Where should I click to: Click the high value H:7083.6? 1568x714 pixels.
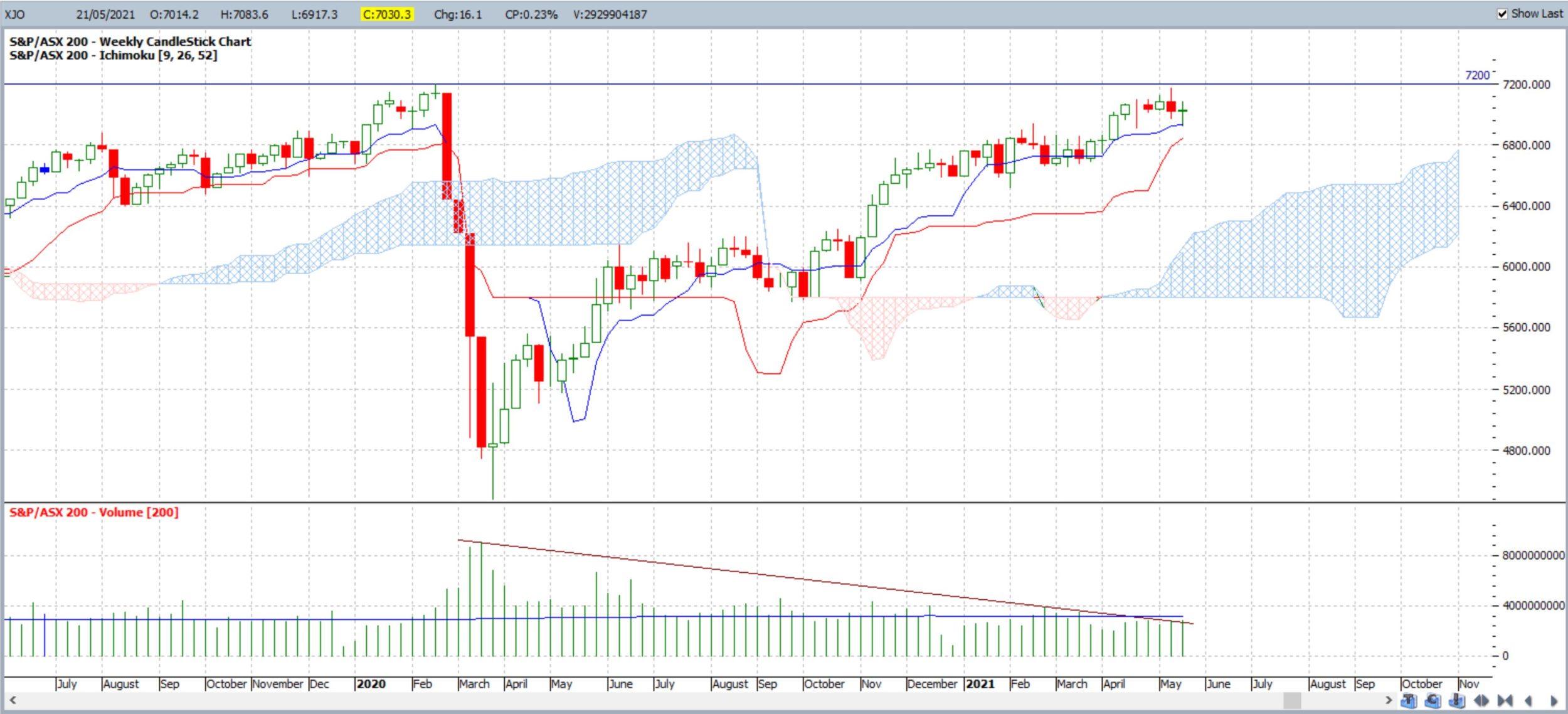[244, 14]
